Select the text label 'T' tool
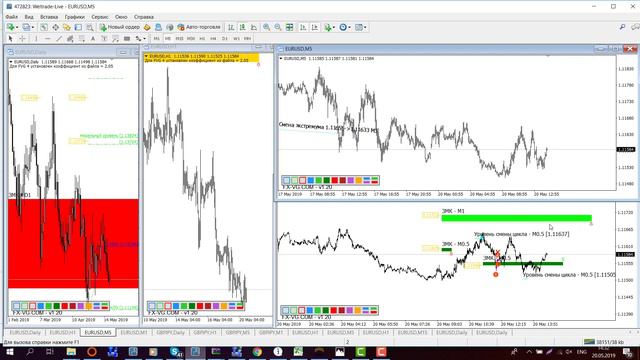640x360 pixels. (104, 38)
